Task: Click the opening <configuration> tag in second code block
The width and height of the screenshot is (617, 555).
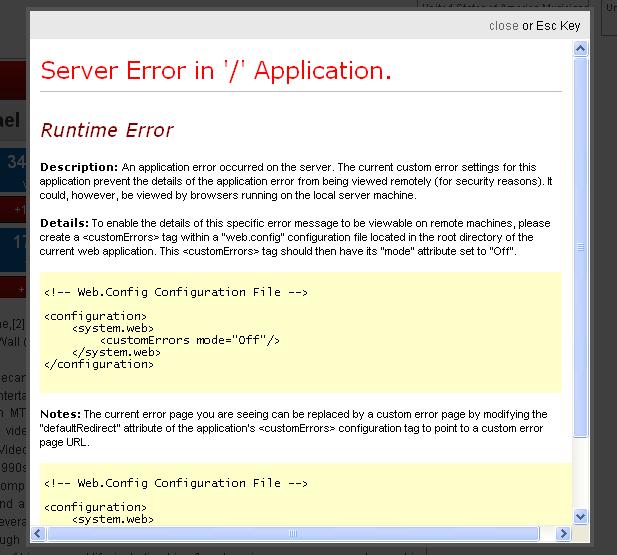Action: tap(95, 507)
